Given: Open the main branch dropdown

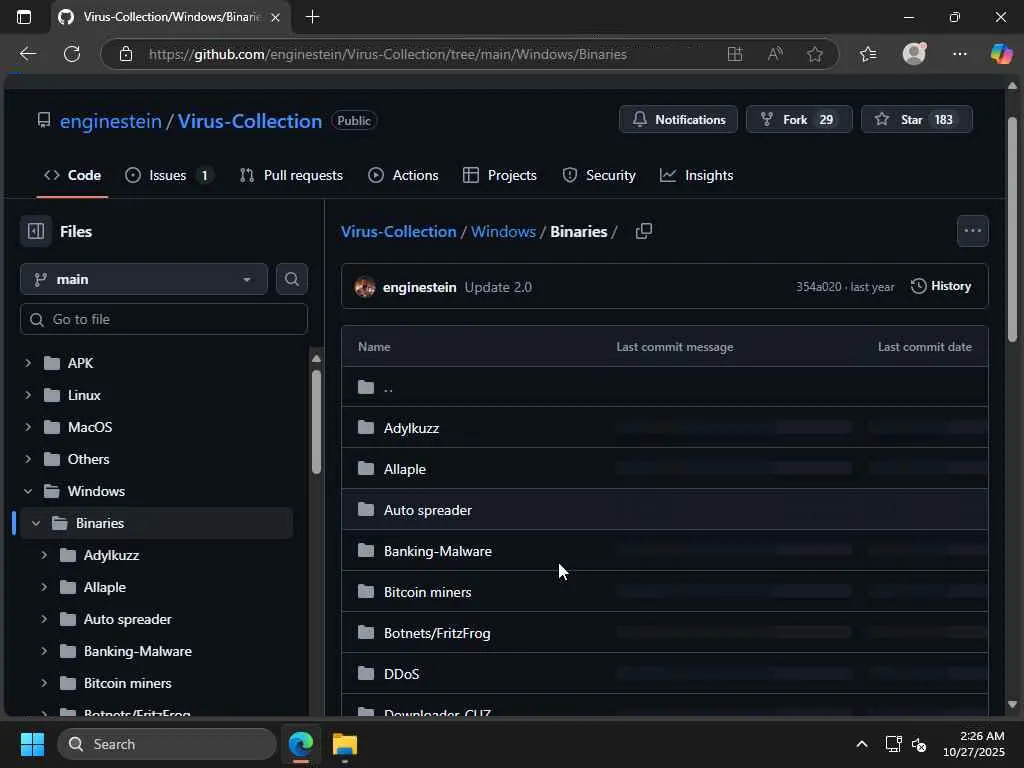Looking at the screenshot, I should (x=144, y=280).
